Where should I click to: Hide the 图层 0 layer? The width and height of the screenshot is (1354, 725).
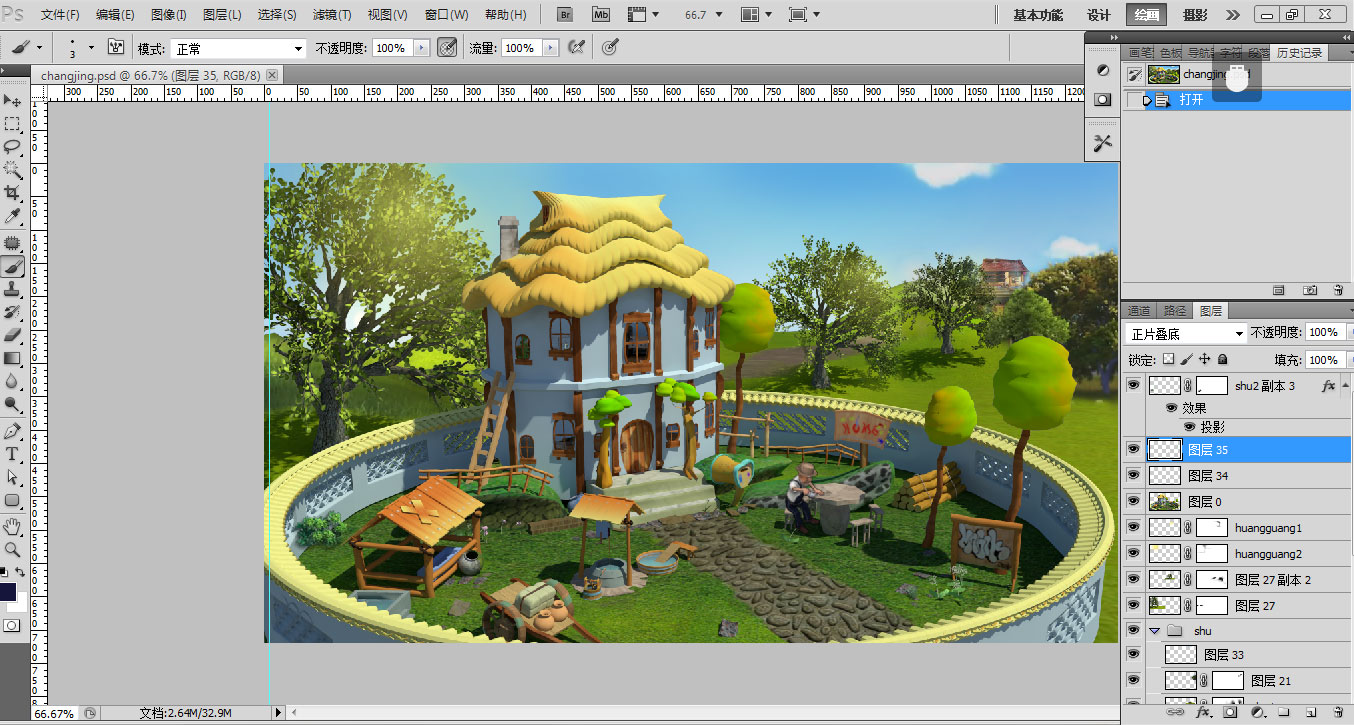pyautogui.click(x=1132, y=502)
